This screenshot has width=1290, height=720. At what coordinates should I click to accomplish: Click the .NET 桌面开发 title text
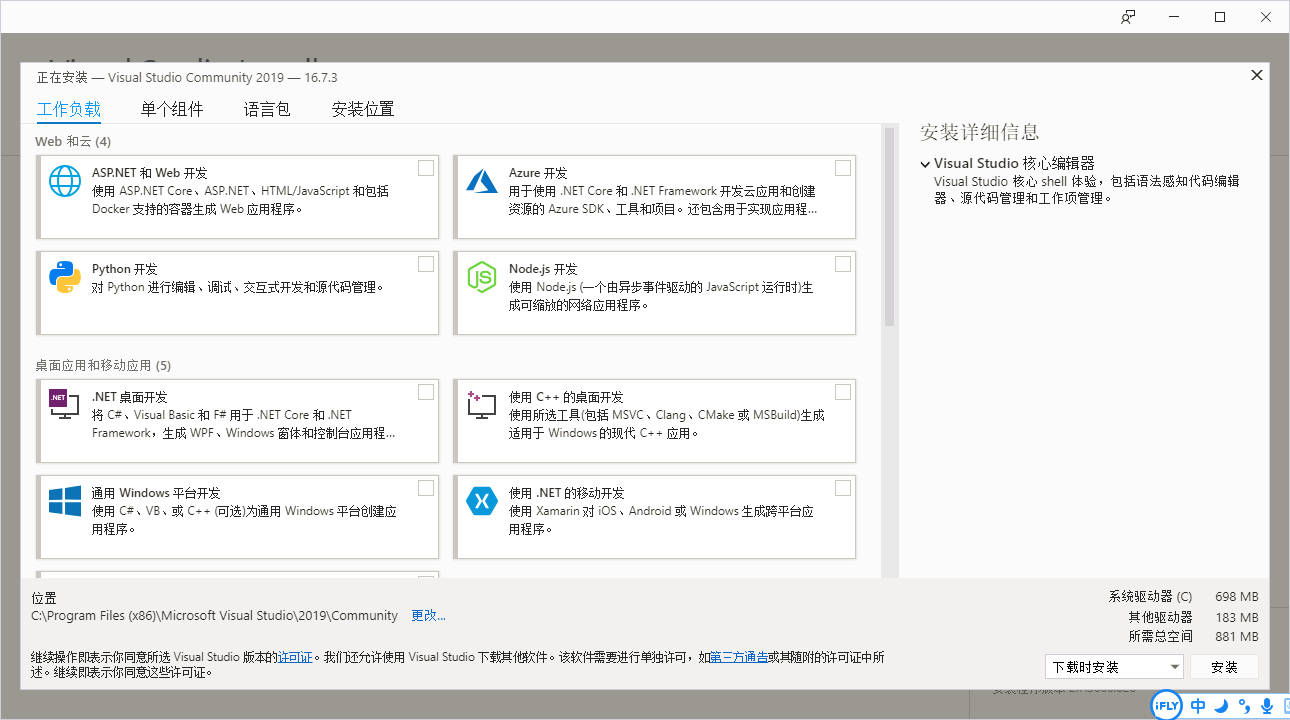pos(130,397)
